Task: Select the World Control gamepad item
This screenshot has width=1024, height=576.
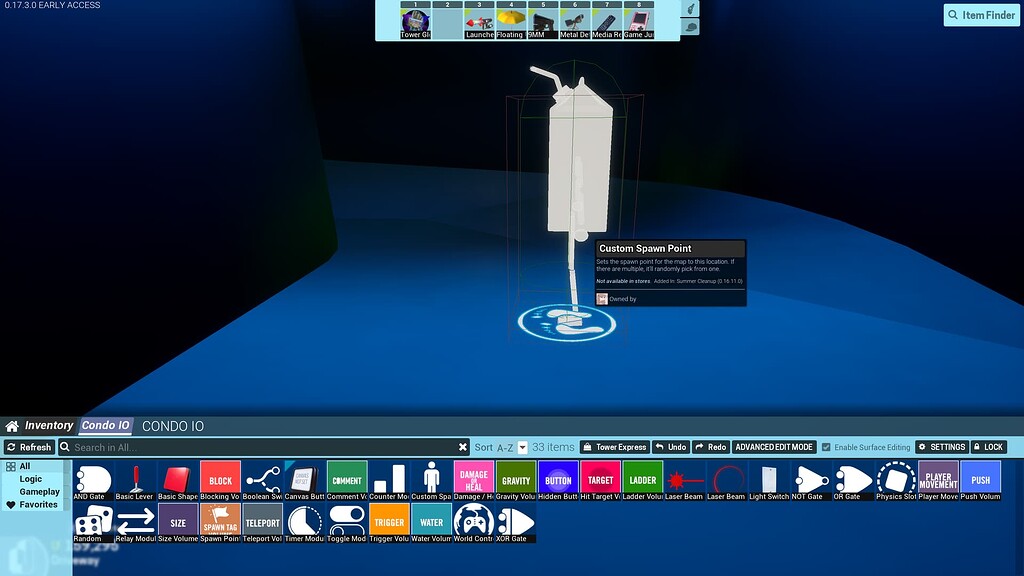Action: coord(473,522)
